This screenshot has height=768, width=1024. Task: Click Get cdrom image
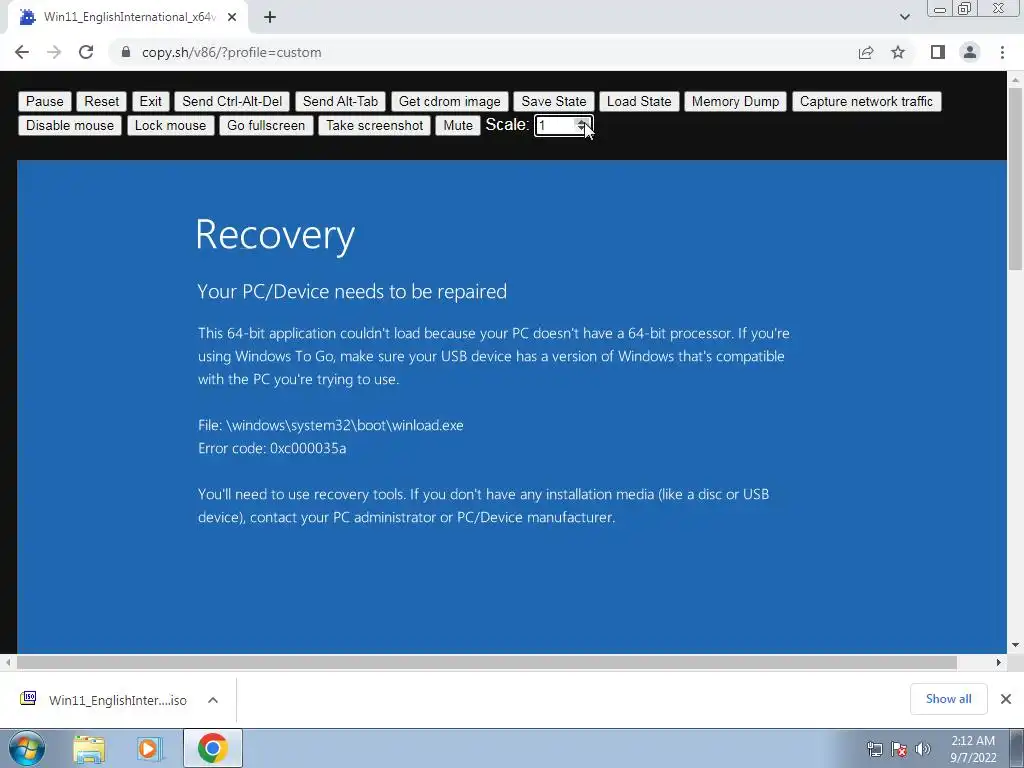(x=449, y=101)
